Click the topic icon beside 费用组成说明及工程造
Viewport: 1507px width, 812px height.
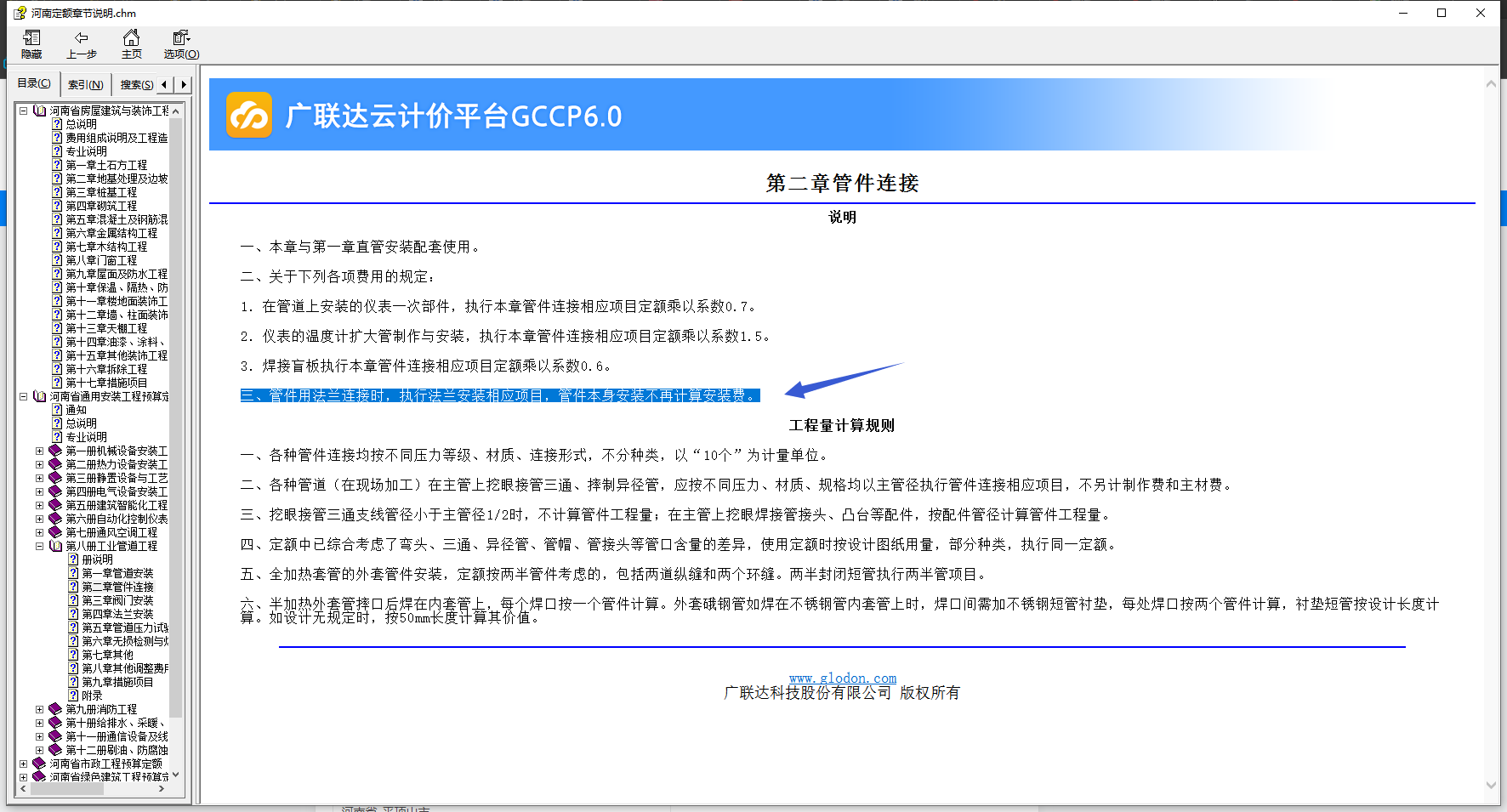pyautogui.click(x=58, y=138)
